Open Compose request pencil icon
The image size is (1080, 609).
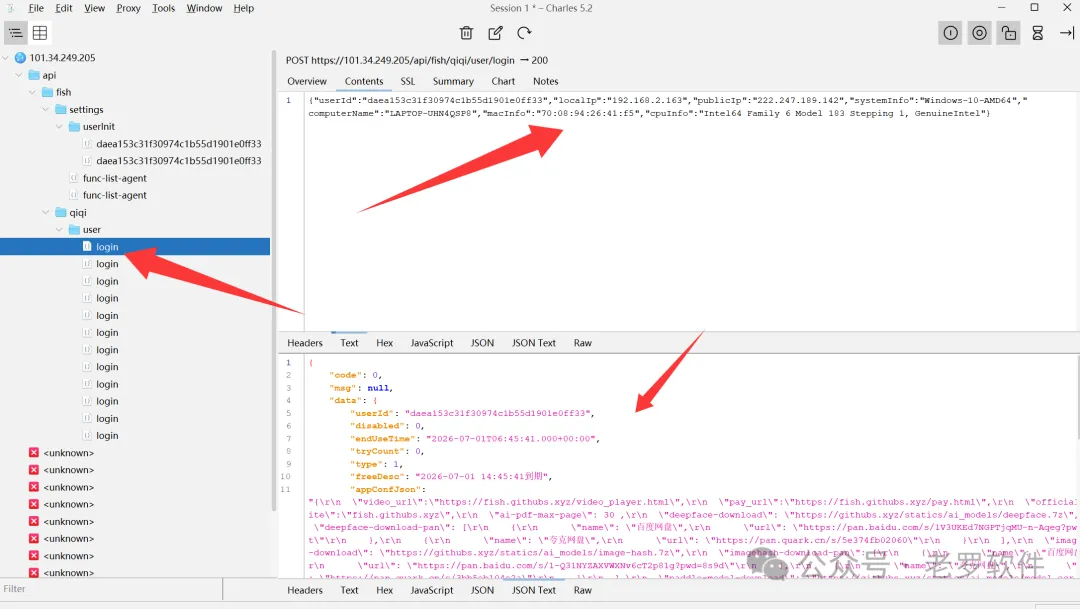[495, 33]
